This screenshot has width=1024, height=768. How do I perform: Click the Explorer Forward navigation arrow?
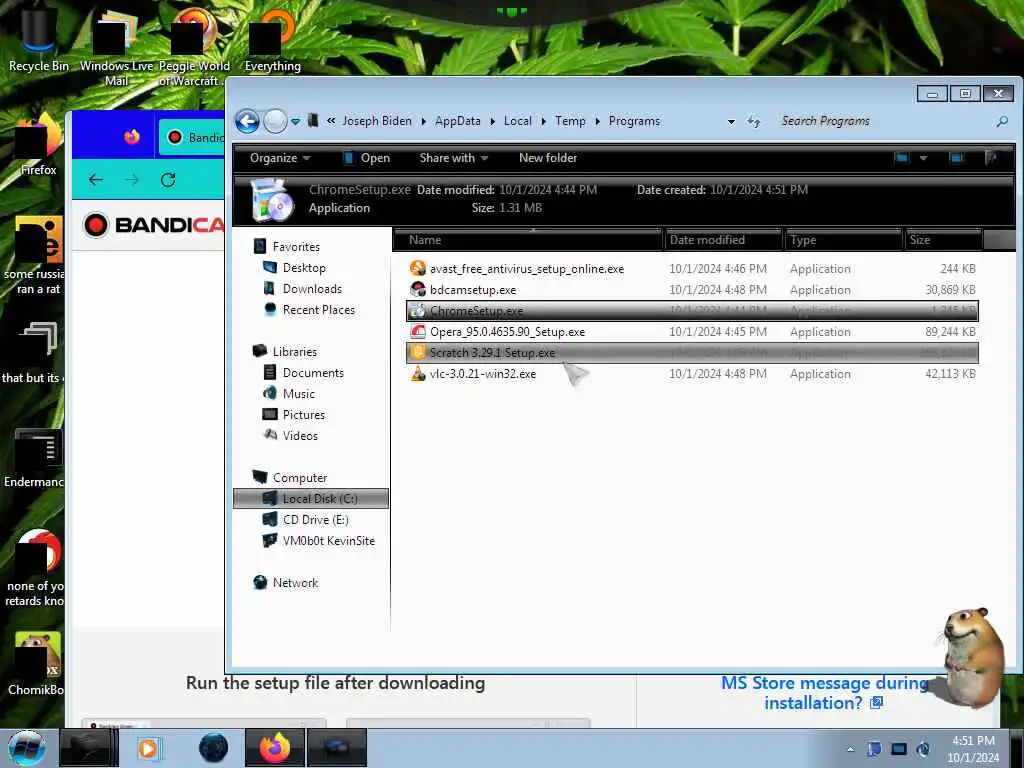pos(275,121)
